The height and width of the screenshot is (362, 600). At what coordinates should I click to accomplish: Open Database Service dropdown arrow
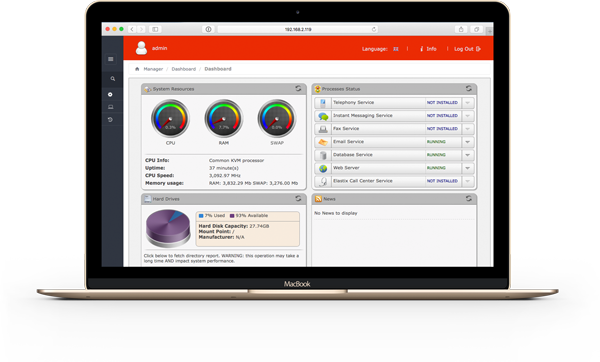coord(468,155)
